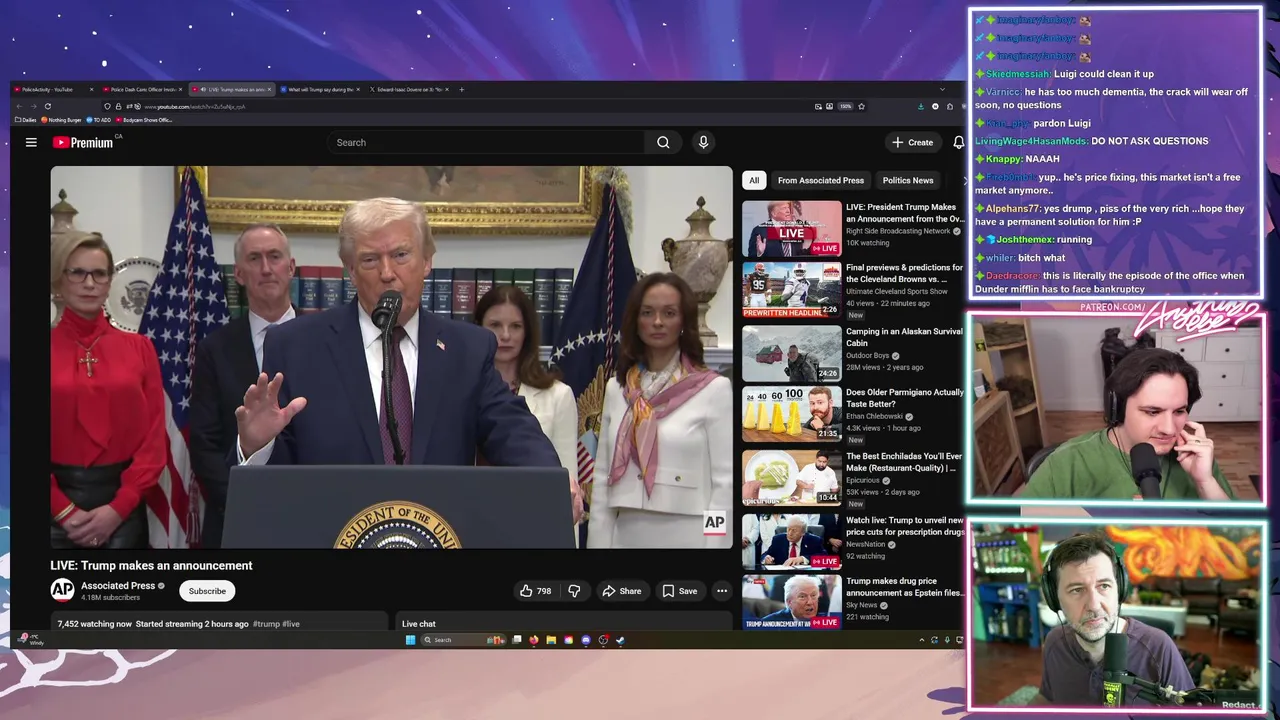
Task: Click 'LIVE: Trump makes an announcement' title
Action: 151,565
